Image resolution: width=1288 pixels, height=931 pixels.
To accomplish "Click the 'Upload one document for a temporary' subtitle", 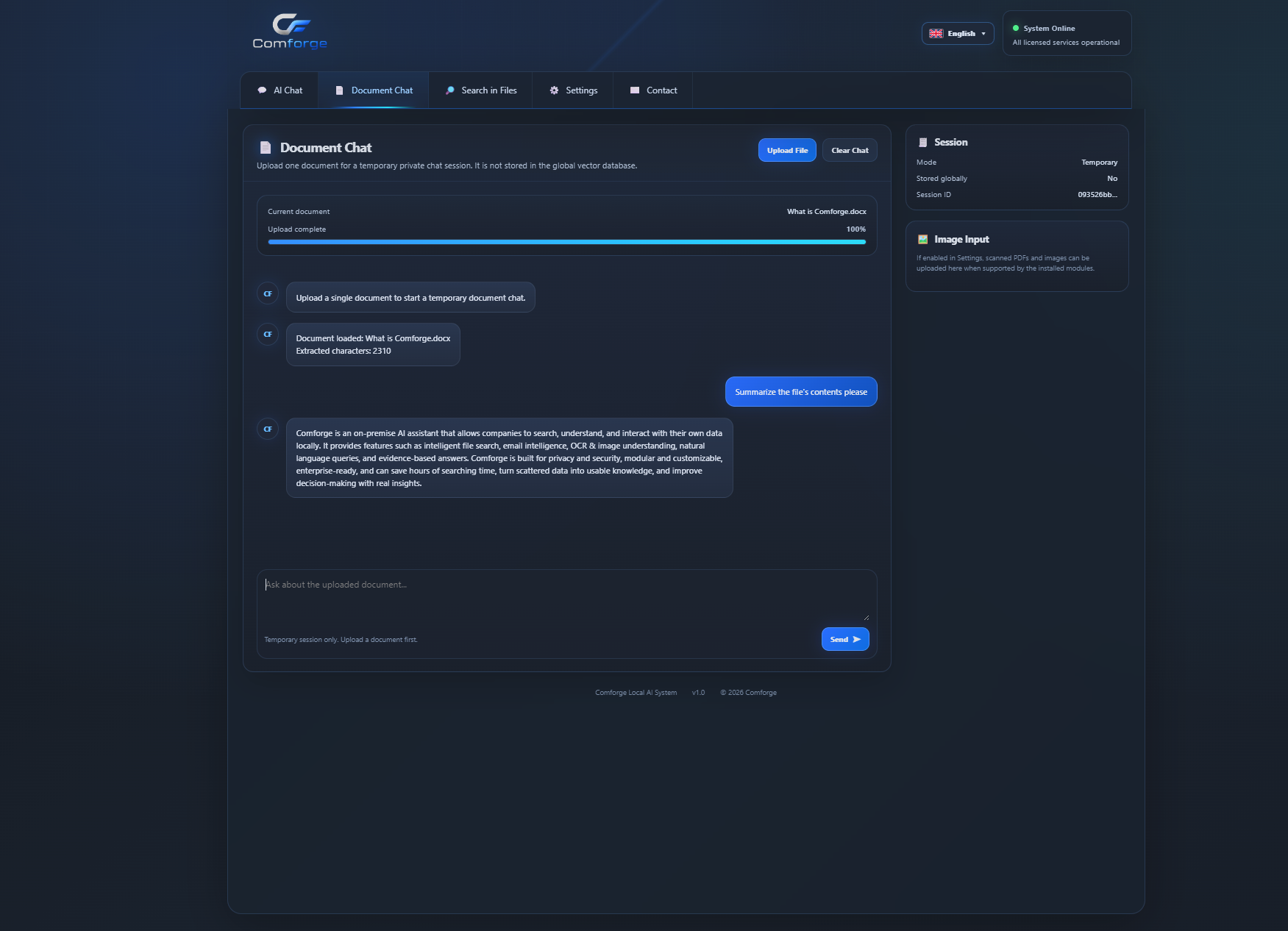I will 446,166.
